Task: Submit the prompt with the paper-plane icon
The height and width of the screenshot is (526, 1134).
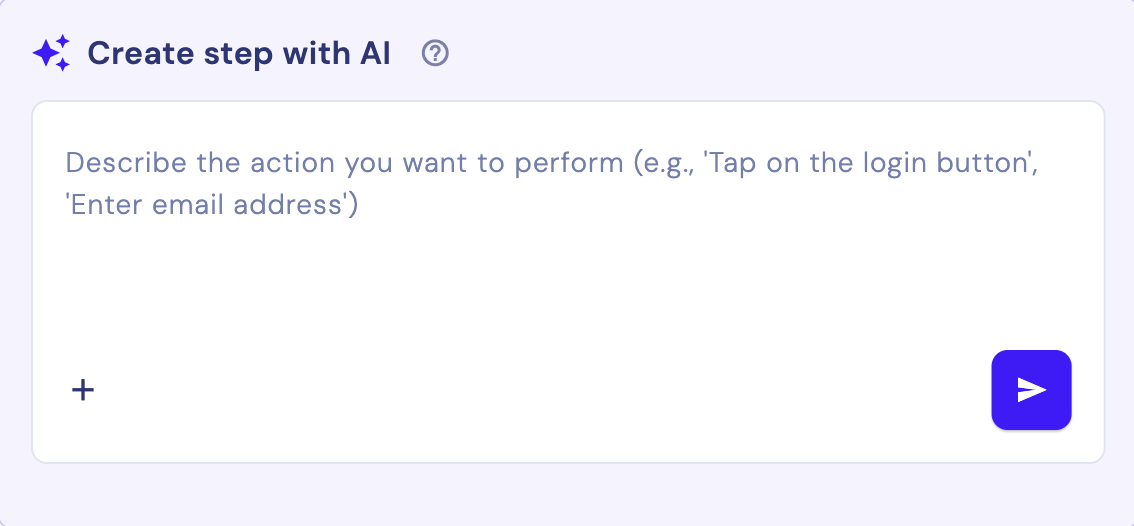Action: [x=1031, y=390]
